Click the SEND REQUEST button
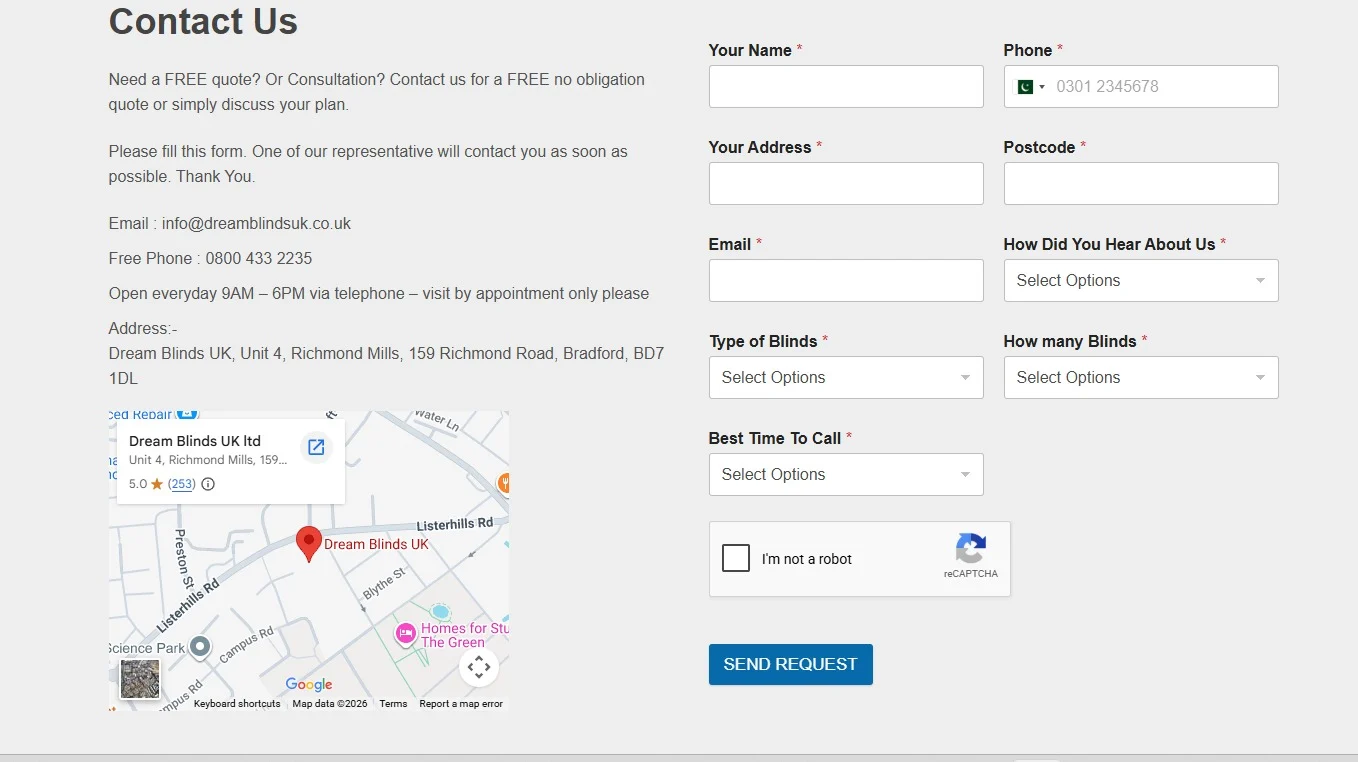This screenshot has height=762, width=1358. tap(791, 665)
